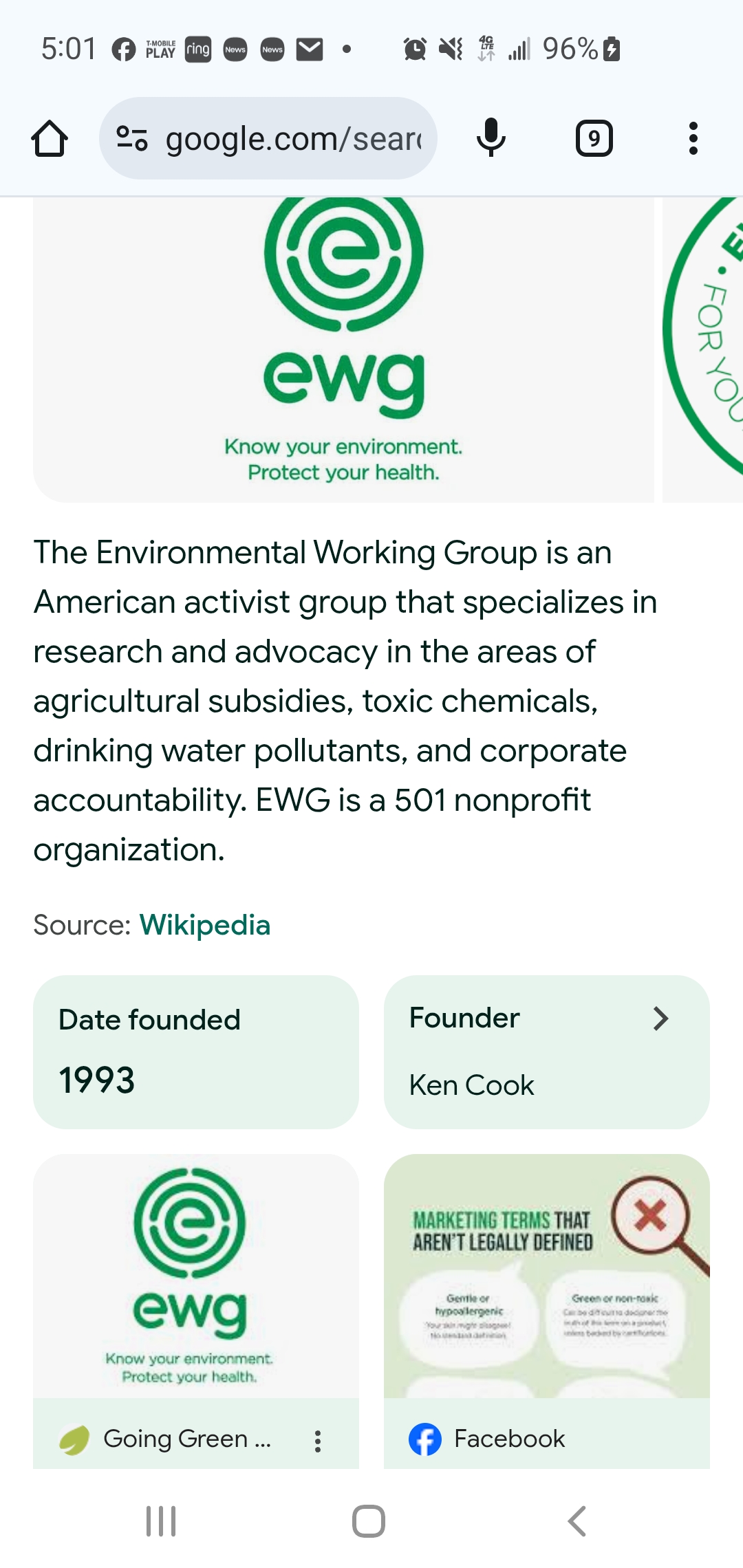
Task: Open Chrome three-dot overflow menu
Action: pos(693,139)
